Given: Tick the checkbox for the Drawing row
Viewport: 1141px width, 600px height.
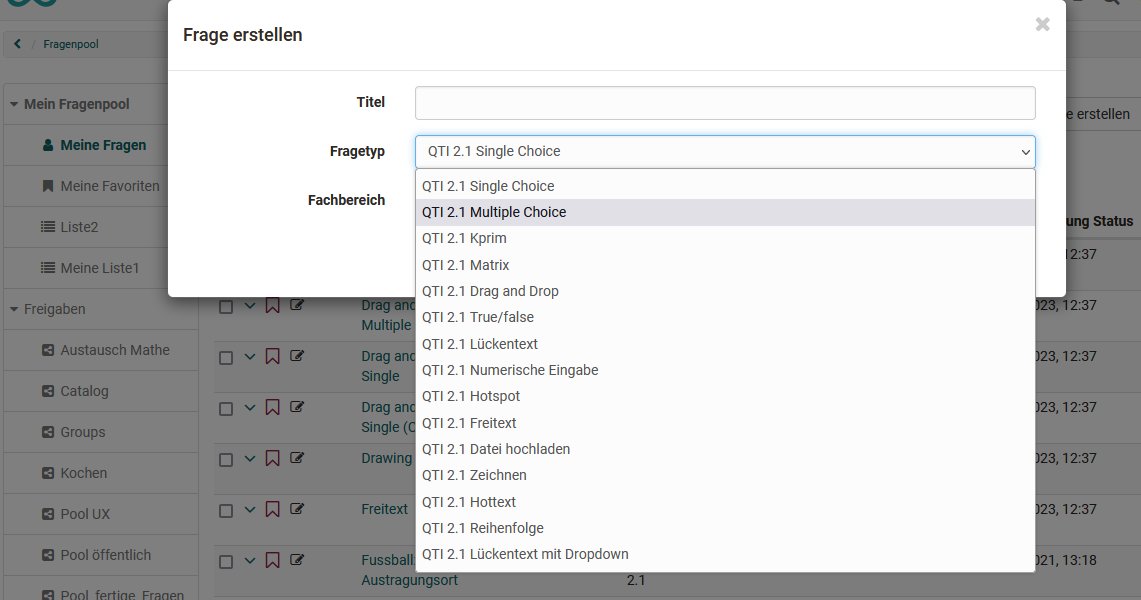Looking at the screenshot, I should 226,460.
